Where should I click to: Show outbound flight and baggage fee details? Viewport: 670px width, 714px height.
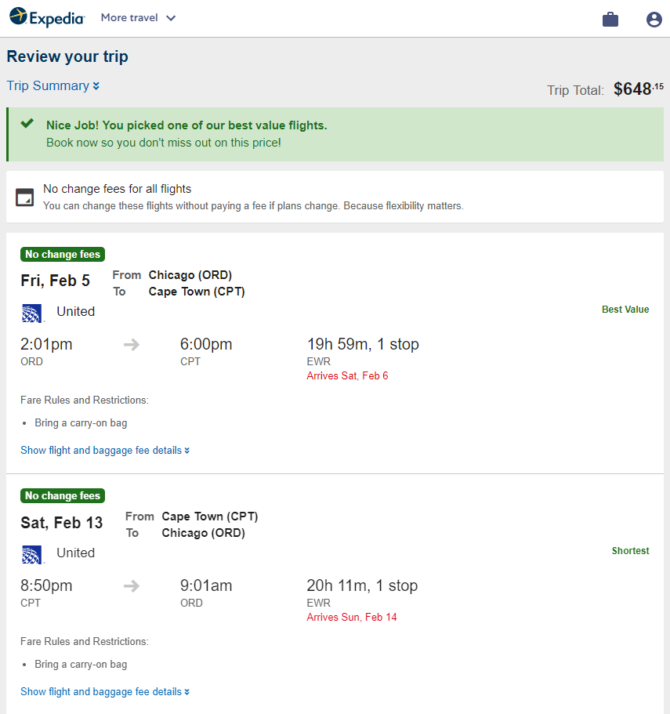click(105, 450)
